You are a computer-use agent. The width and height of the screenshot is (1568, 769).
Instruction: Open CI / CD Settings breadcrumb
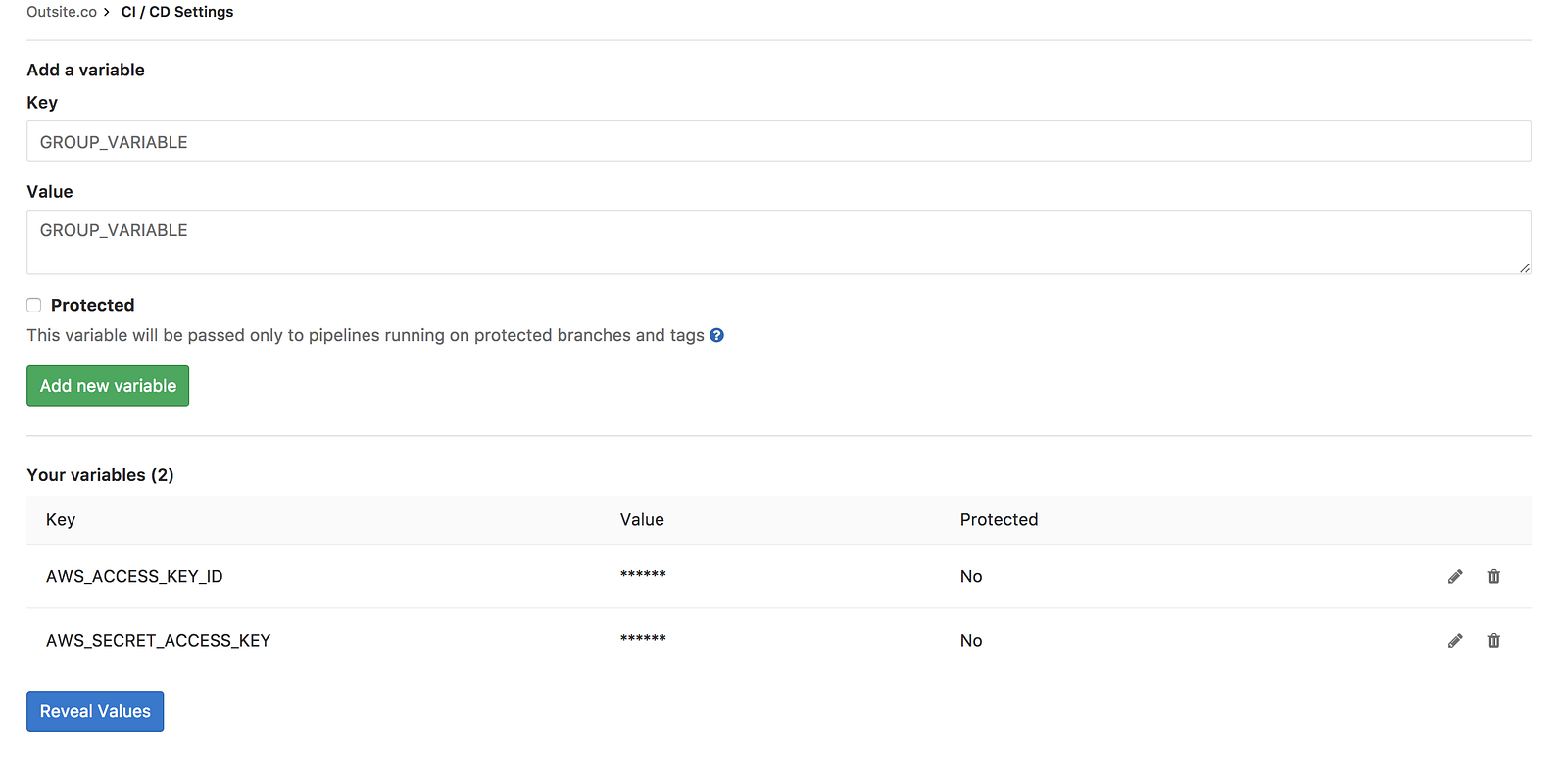tap(177, 12)
